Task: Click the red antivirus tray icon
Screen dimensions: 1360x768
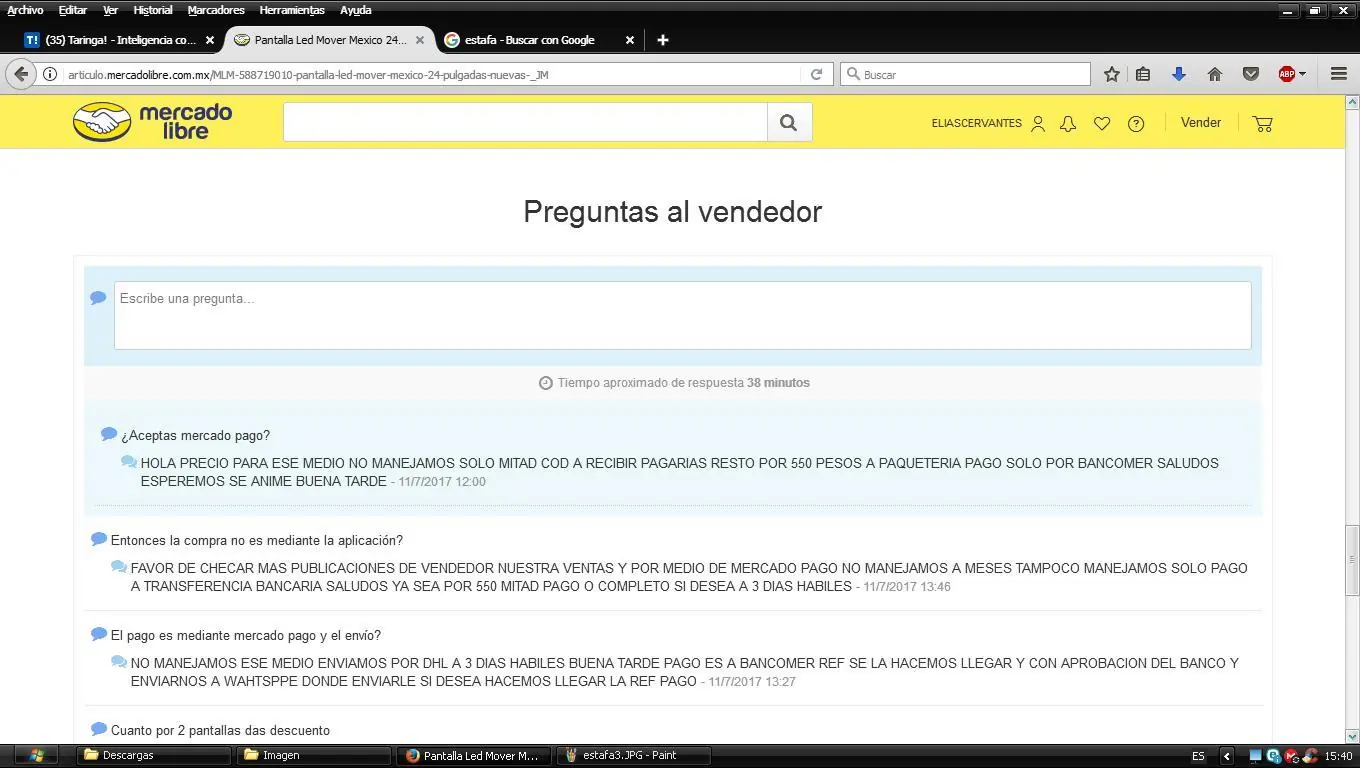Action: [1291, 756]
